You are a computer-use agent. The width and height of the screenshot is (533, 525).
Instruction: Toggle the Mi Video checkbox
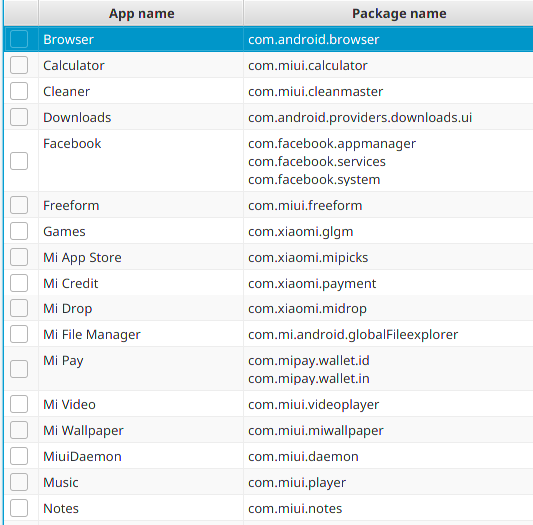19,404
